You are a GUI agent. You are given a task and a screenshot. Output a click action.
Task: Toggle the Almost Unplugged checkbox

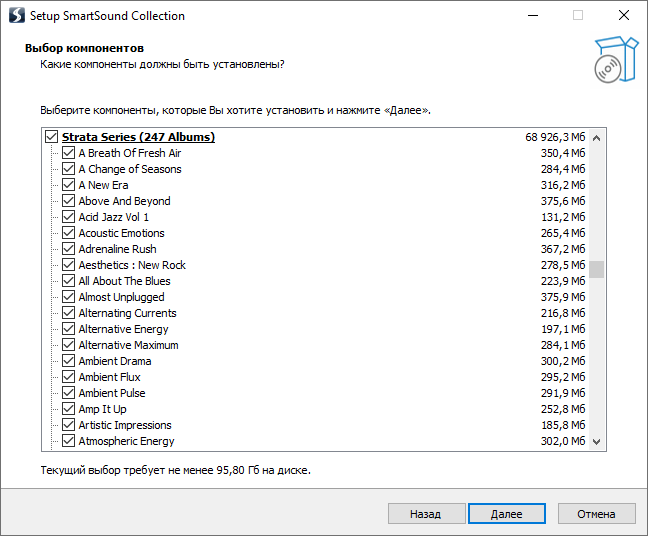68,297
